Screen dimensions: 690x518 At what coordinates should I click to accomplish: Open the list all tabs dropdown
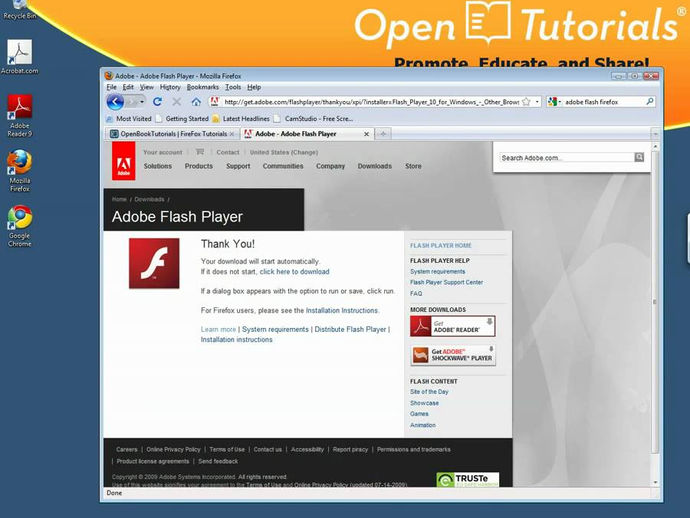coord(655,134)
